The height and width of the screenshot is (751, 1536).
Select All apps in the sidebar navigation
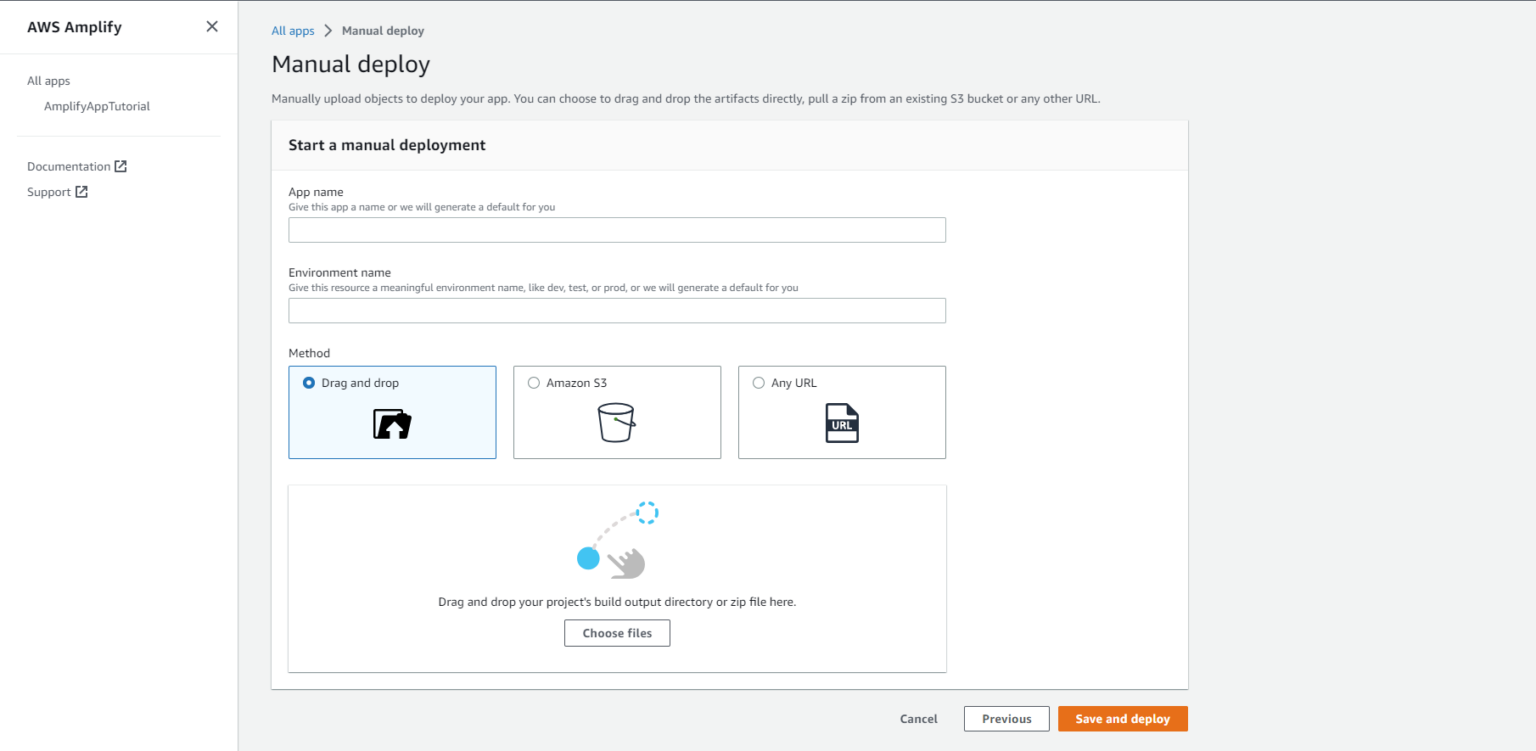click(x=48, y=80)
